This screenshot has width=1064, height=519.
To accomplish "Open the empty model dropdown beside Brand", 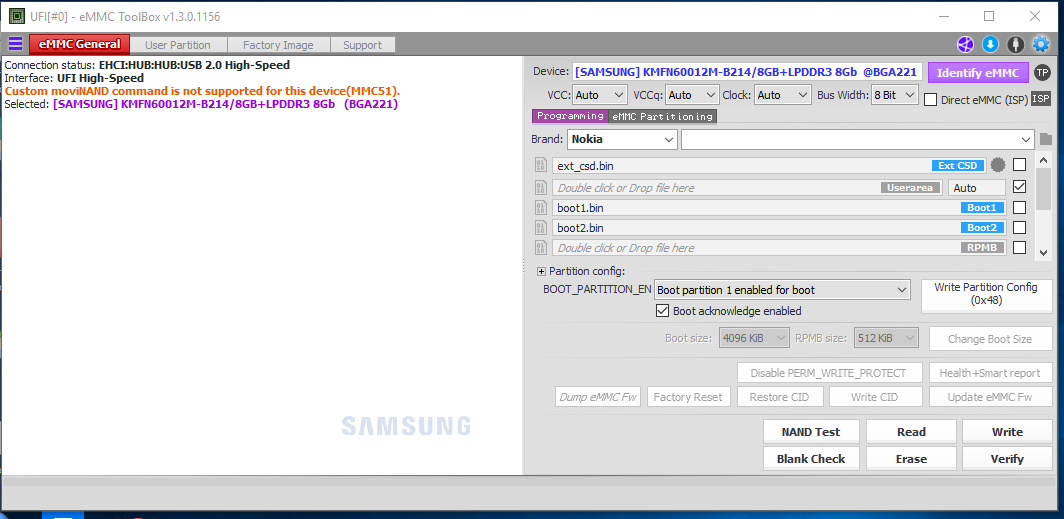I will [x=858, y=140].
